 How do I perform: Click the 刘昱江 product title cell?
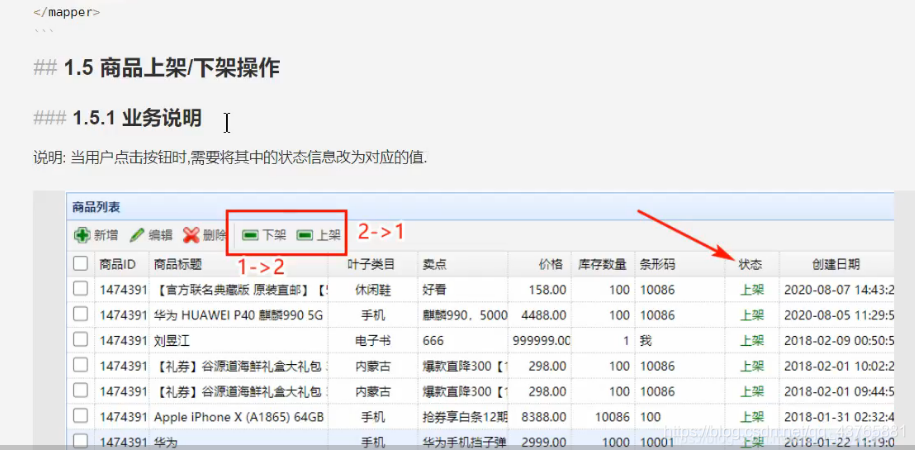tap(172, 341)
